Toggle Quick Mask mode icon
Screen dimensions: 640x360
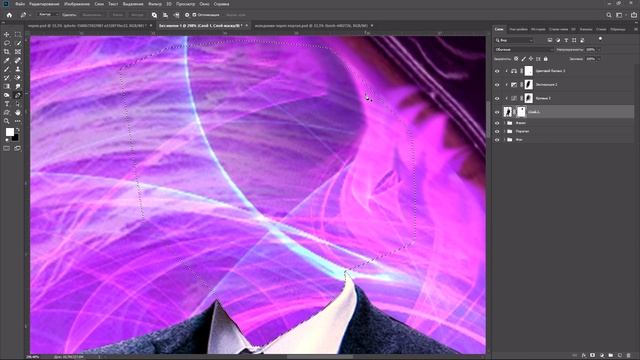(x=7, y=148)
